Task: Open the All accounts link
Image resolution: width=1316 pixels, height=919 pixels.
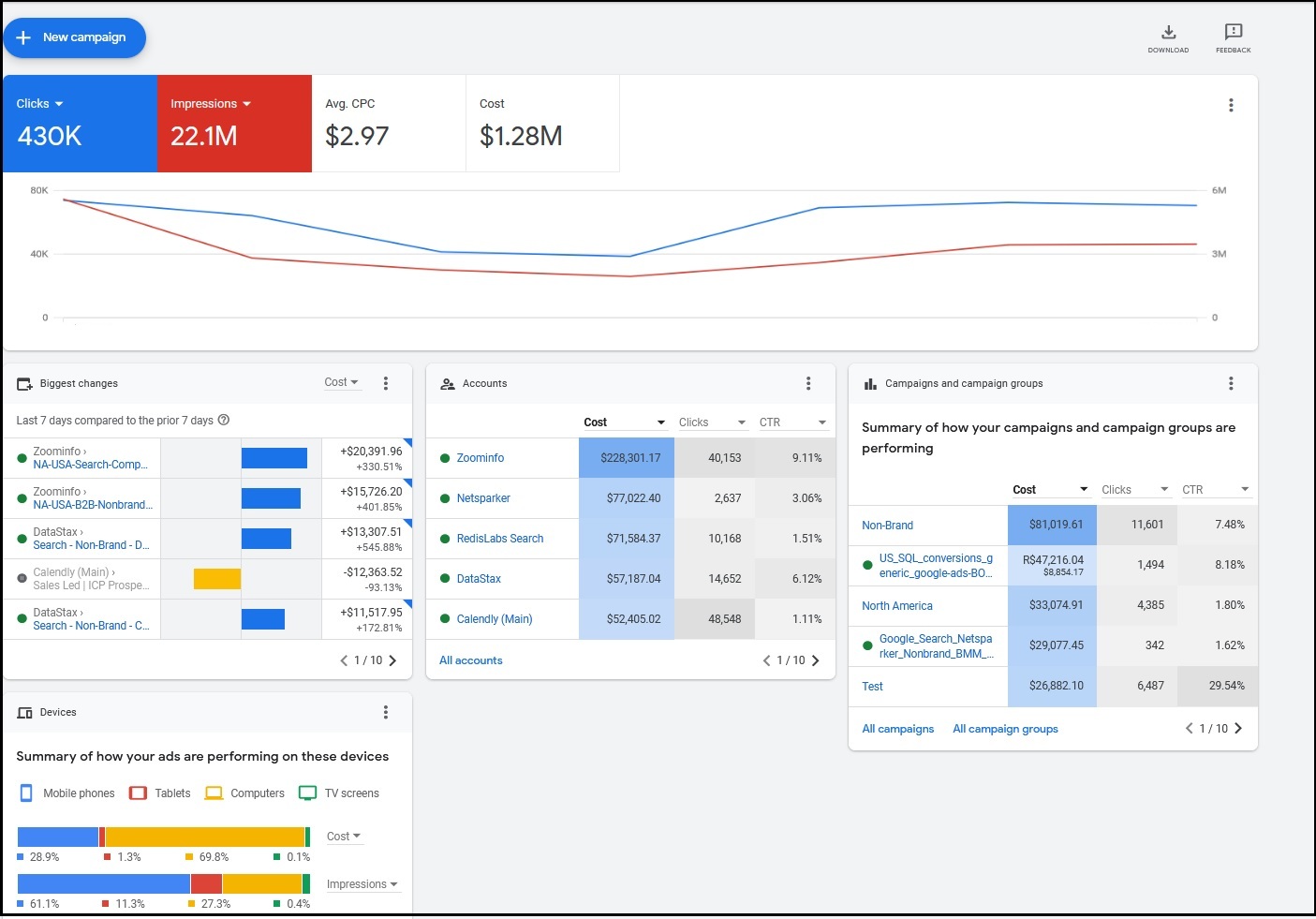Action: (470, 660)
